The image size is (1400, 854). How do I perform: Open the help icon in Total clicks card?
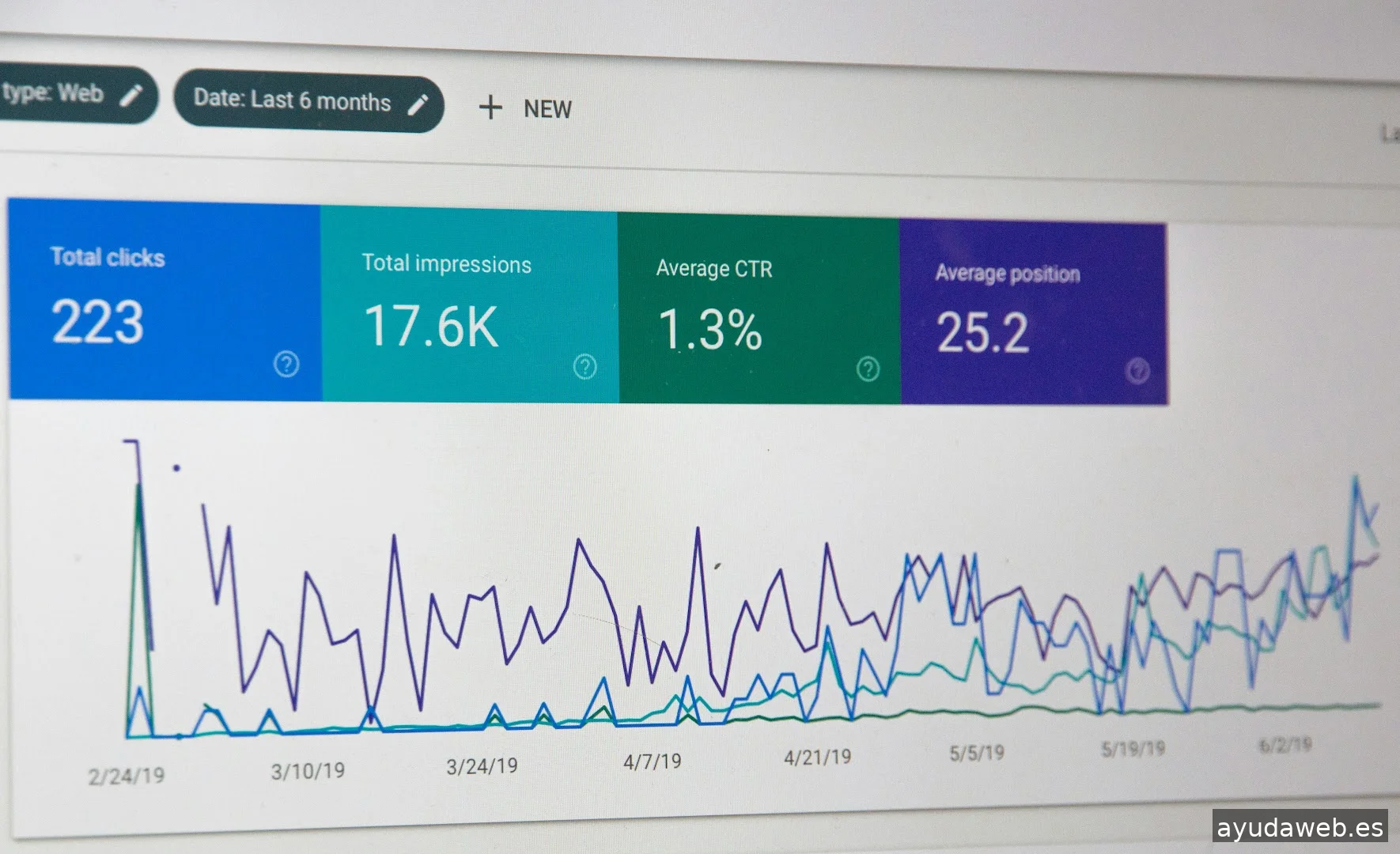pos(286,365)
